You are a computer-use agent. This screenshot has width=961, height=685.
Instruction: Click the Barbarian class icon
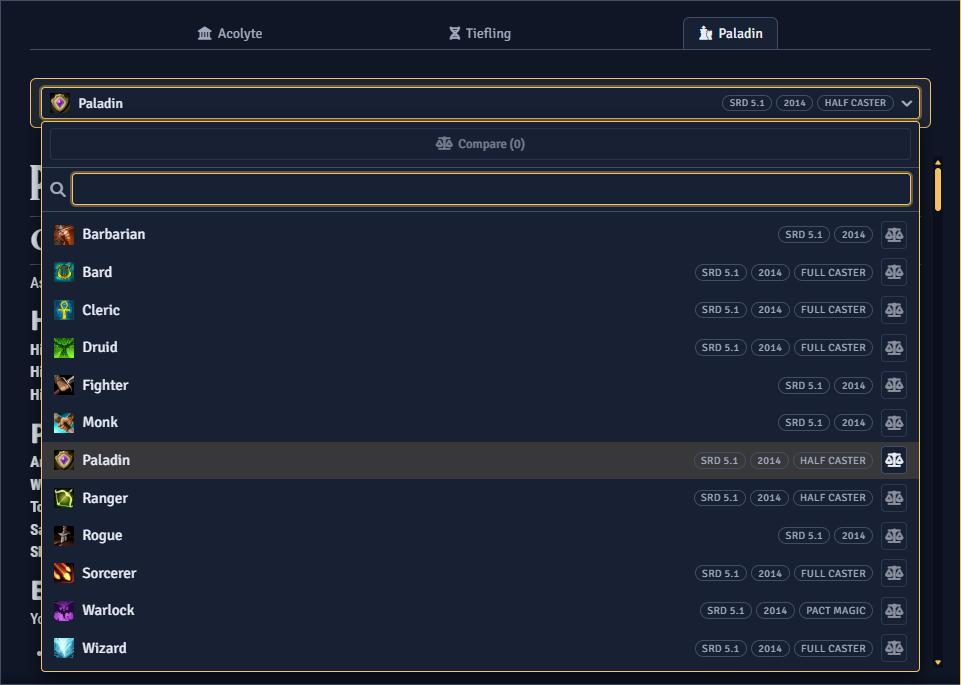64,235
